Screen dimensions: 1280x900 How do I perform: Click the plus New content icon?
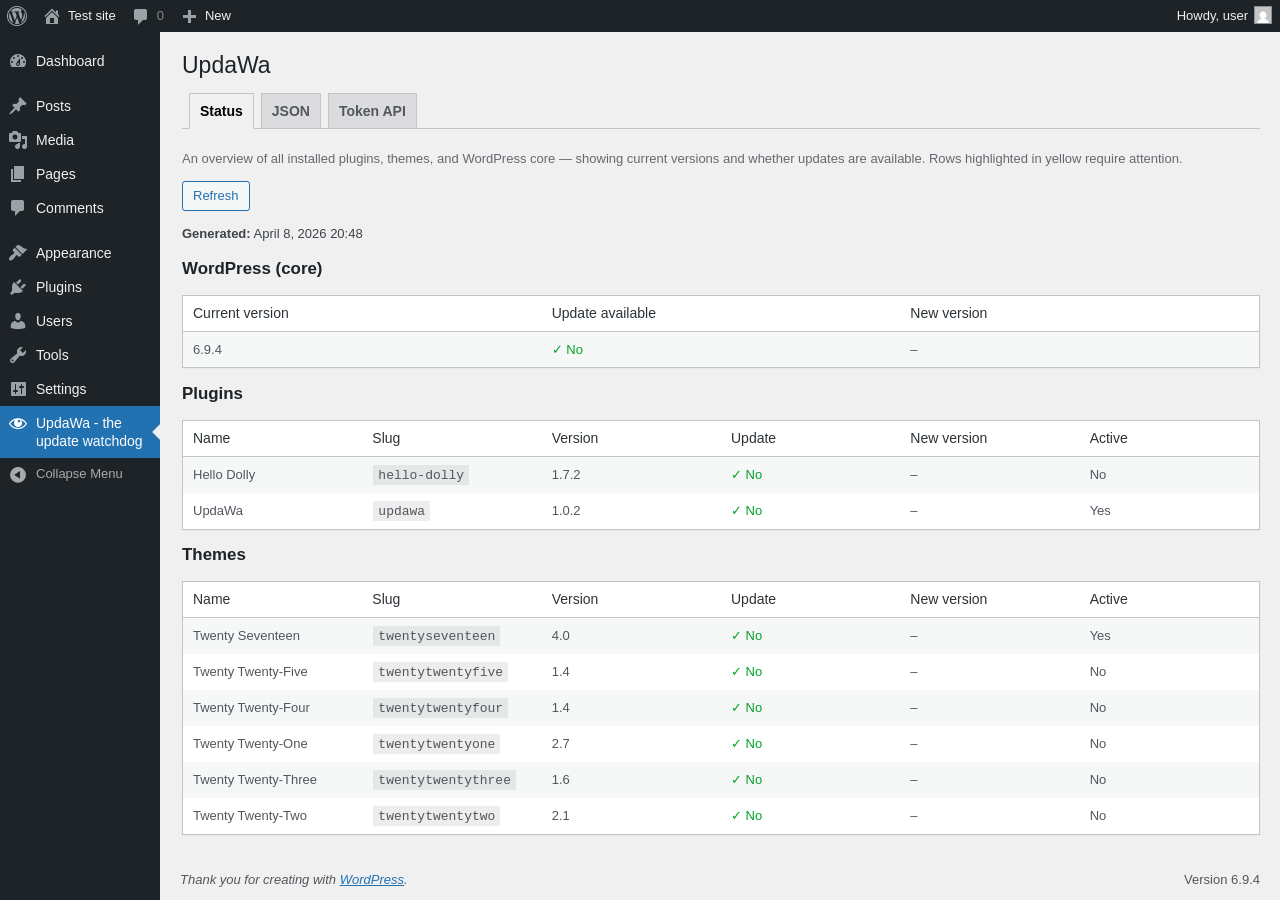189,16
